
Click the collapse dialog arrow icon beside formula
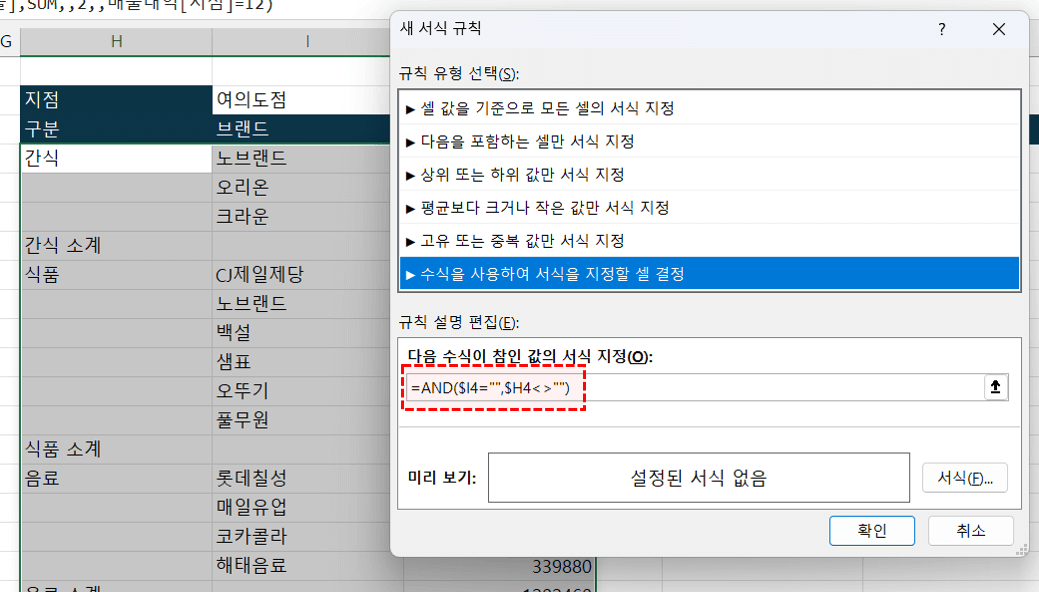pyautogui.click(x=994, y=388)
